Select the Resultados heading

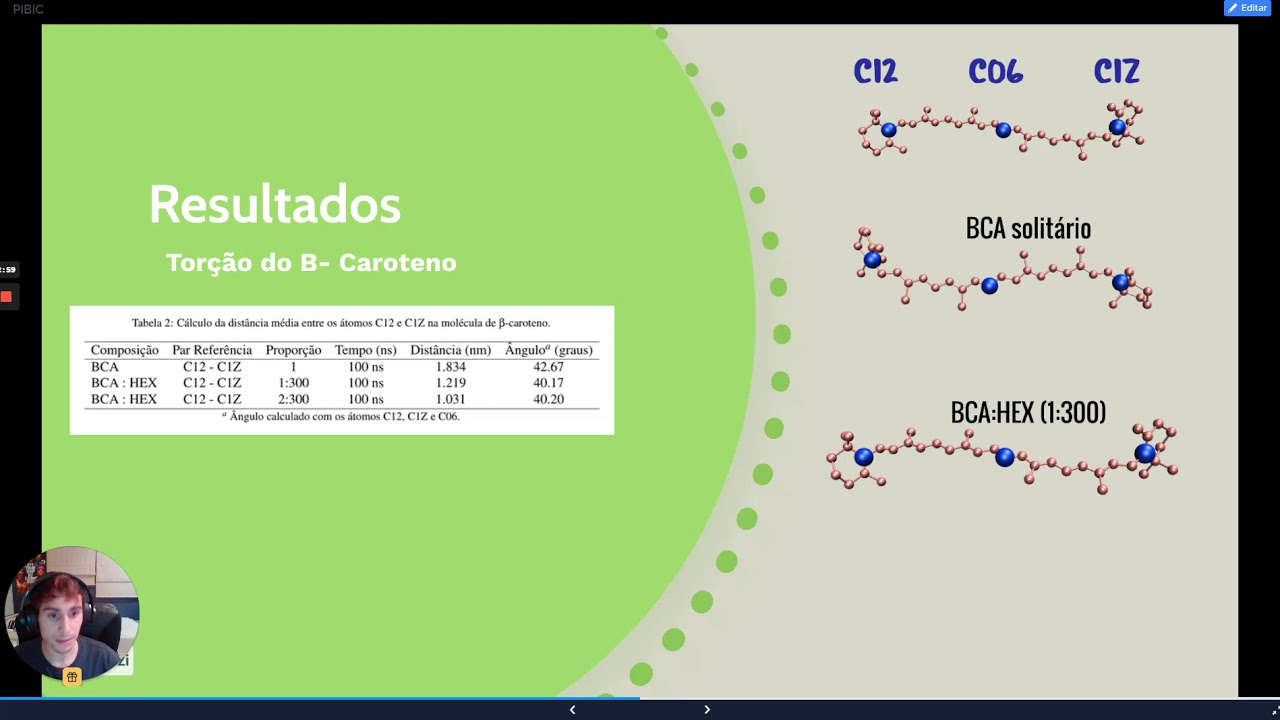pos(275,204)
